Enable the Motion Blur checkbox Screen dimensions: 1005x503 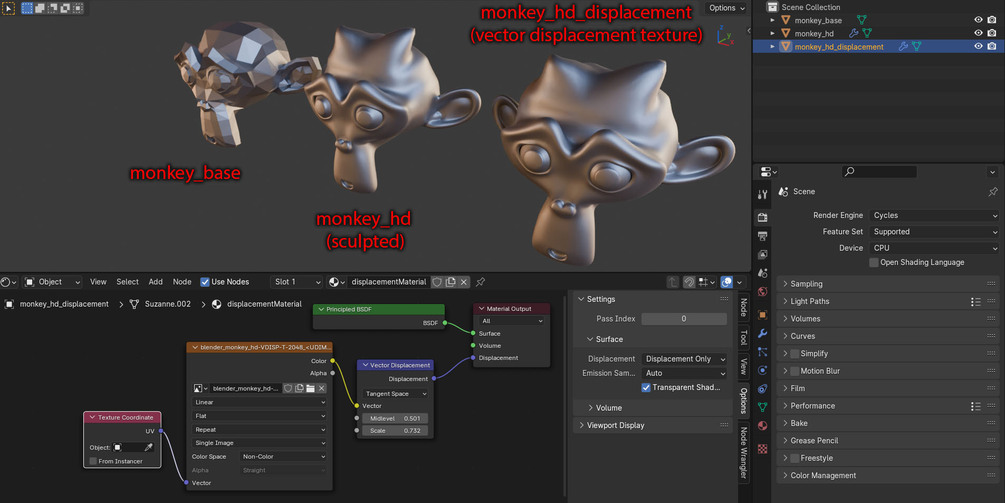(x=795, y=371)
